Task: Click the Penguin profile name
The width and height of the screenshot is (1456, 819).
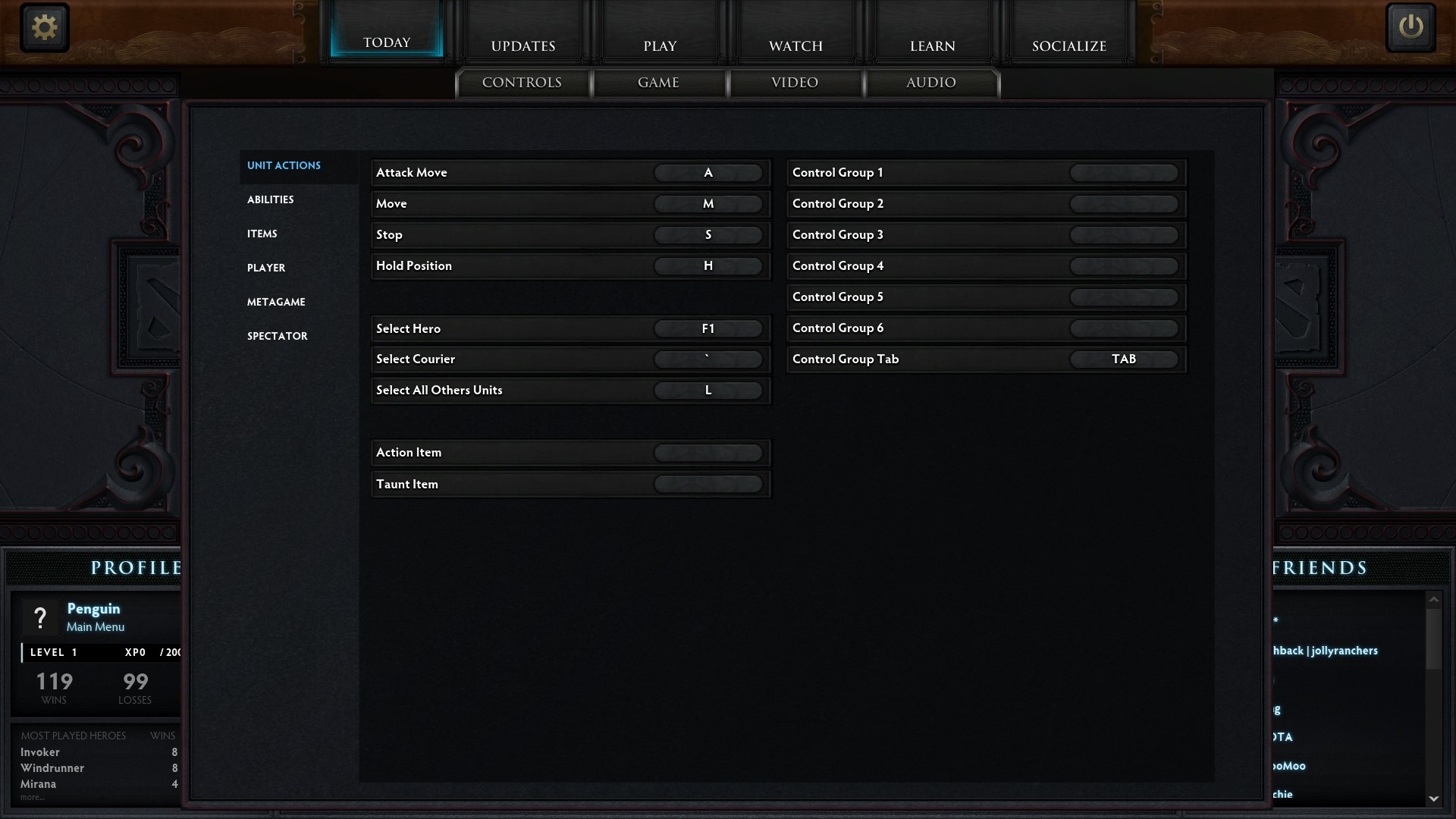Action: [x=93, y=609]
